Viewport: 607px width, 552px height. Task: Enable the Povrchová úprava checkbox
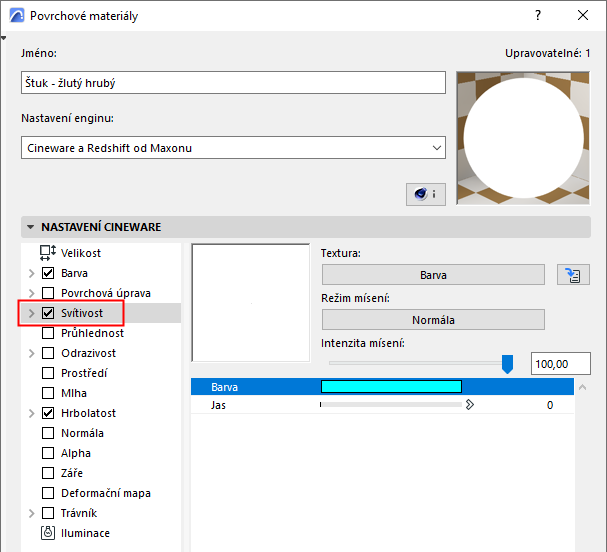point(48,293)
